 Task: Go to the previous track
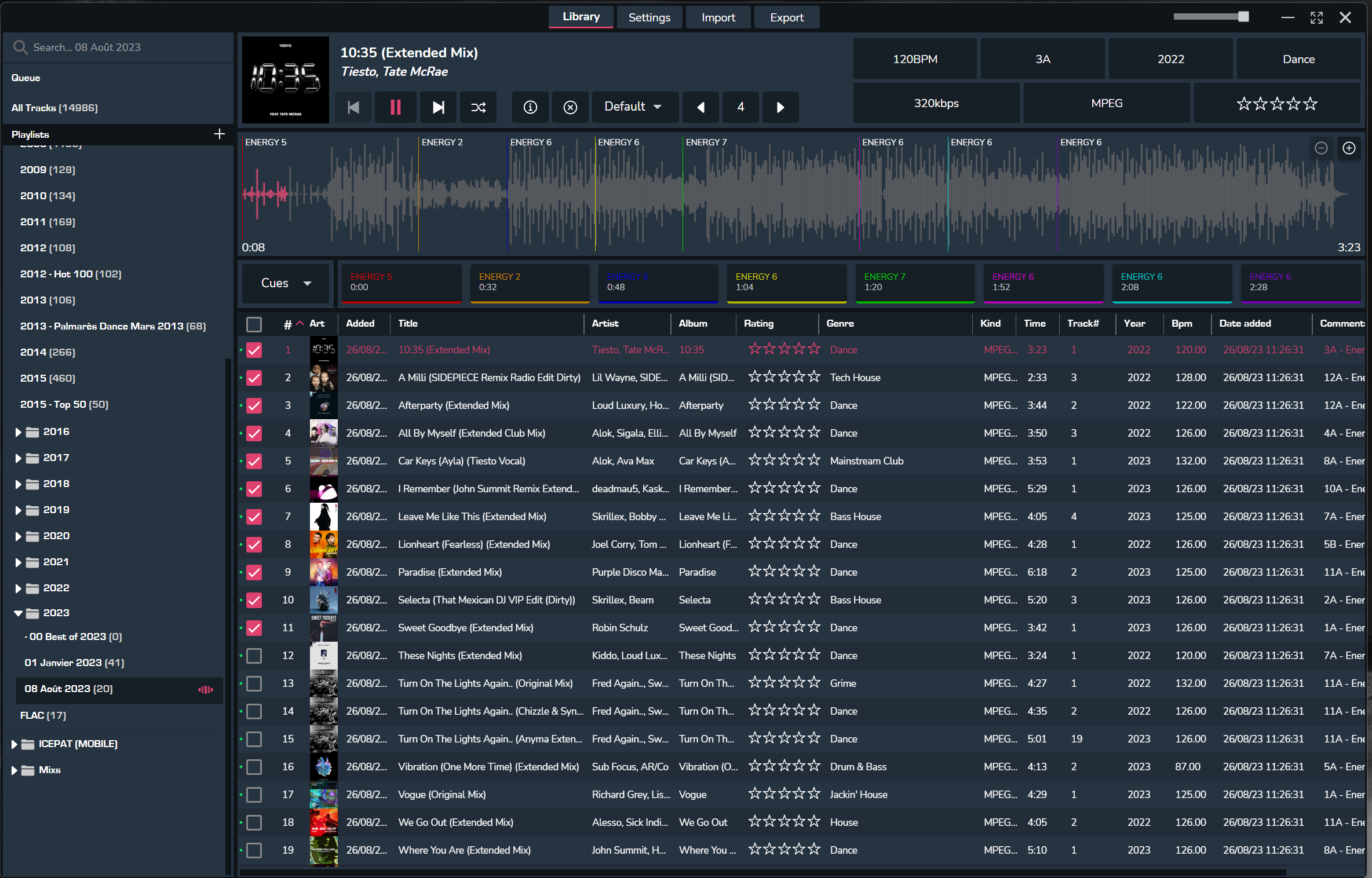[353, 107]
